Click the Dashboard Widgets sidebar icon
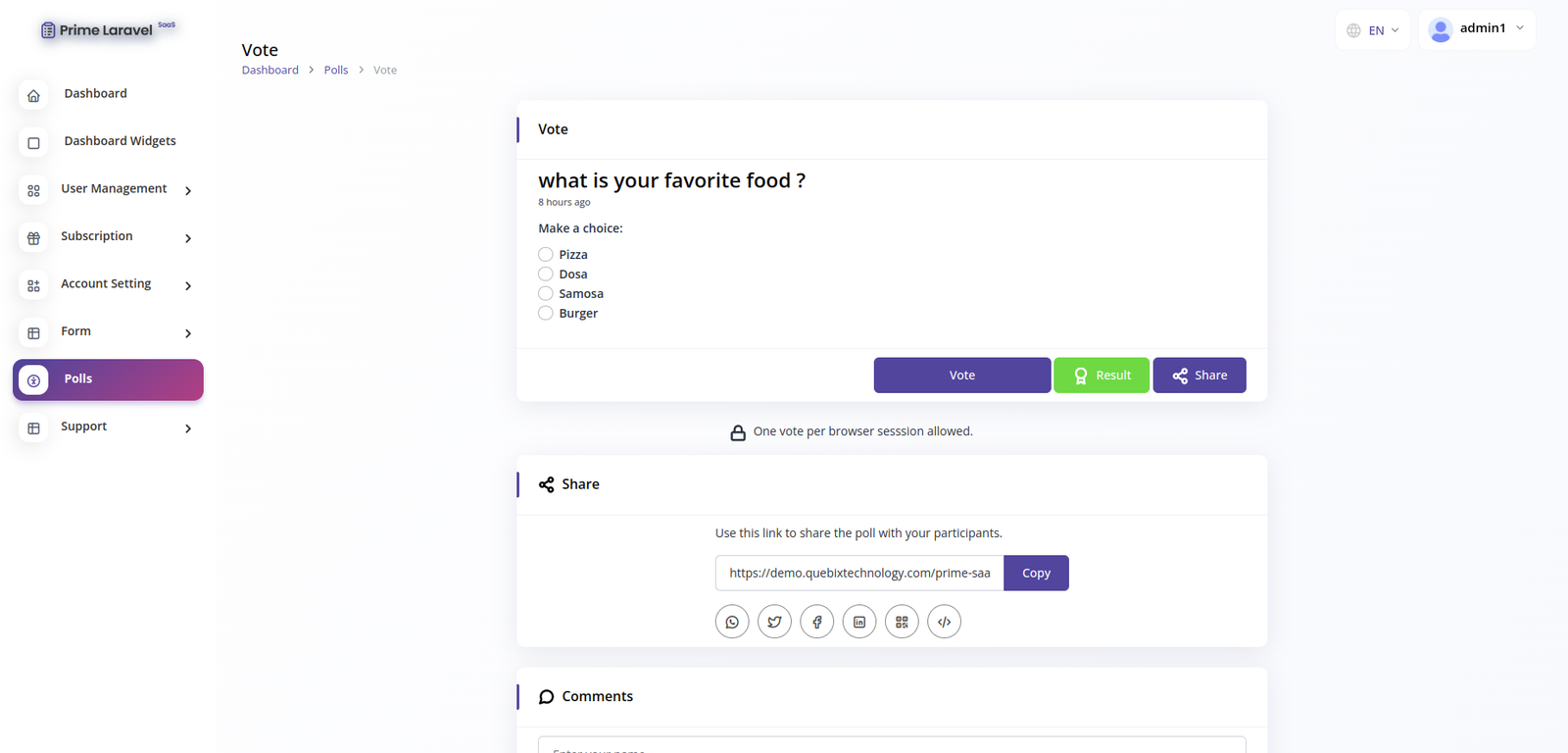1568x753 pixels. point(33,143)
